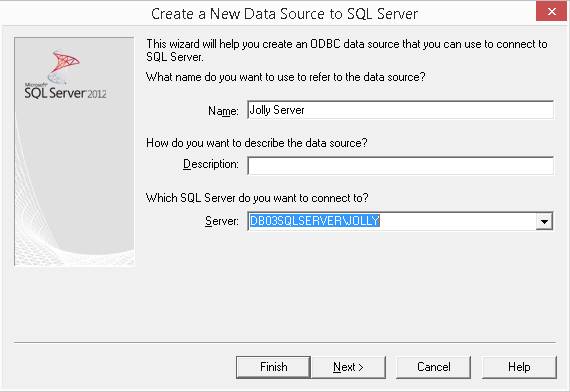This screenshot has width=570, height=392.
Task: Open Help for this wizard
Action: [519, 367]
